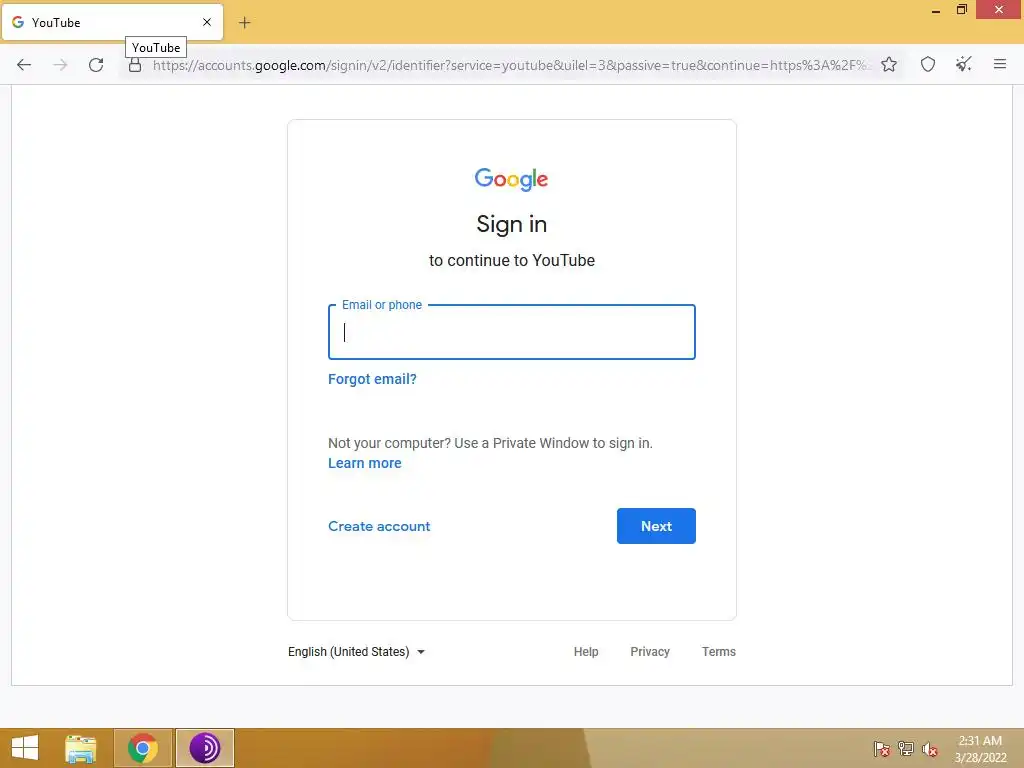Click the New Identity broom icon

coord(963,64)
